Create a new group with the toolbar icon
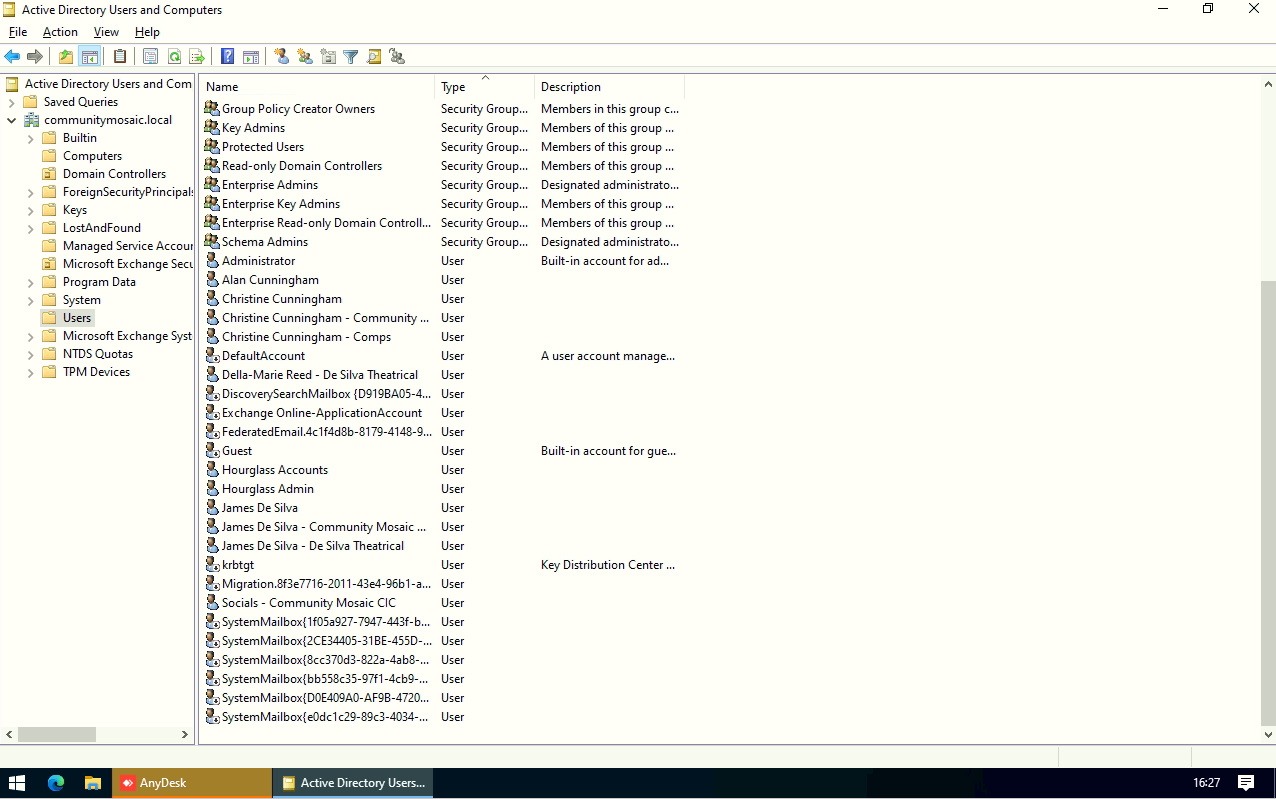This screenshot has height=799, width=1276. 305,57
